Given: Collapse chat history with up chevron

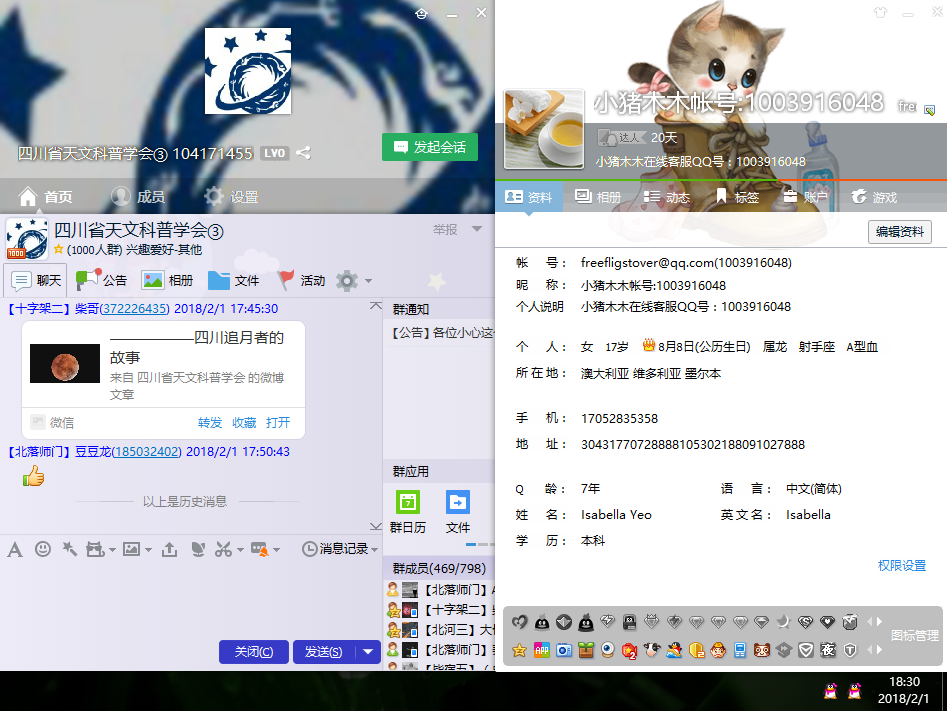Looking at the screenshot, I should point(376,306).
